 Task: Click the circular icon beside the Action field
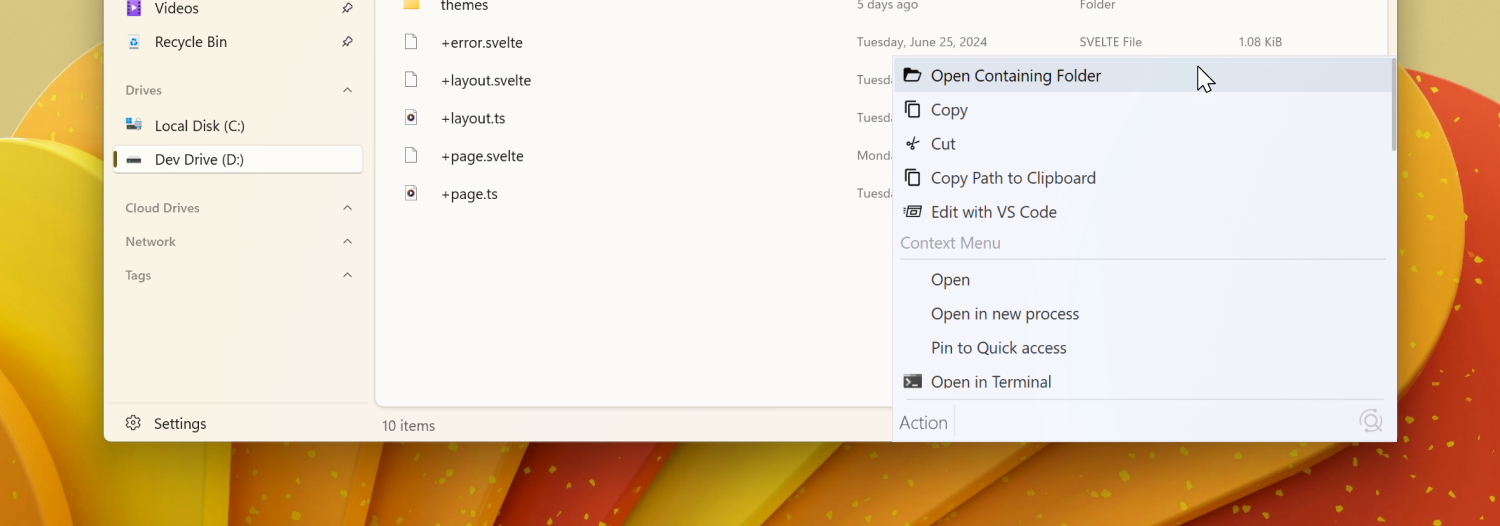[1370, 421]
